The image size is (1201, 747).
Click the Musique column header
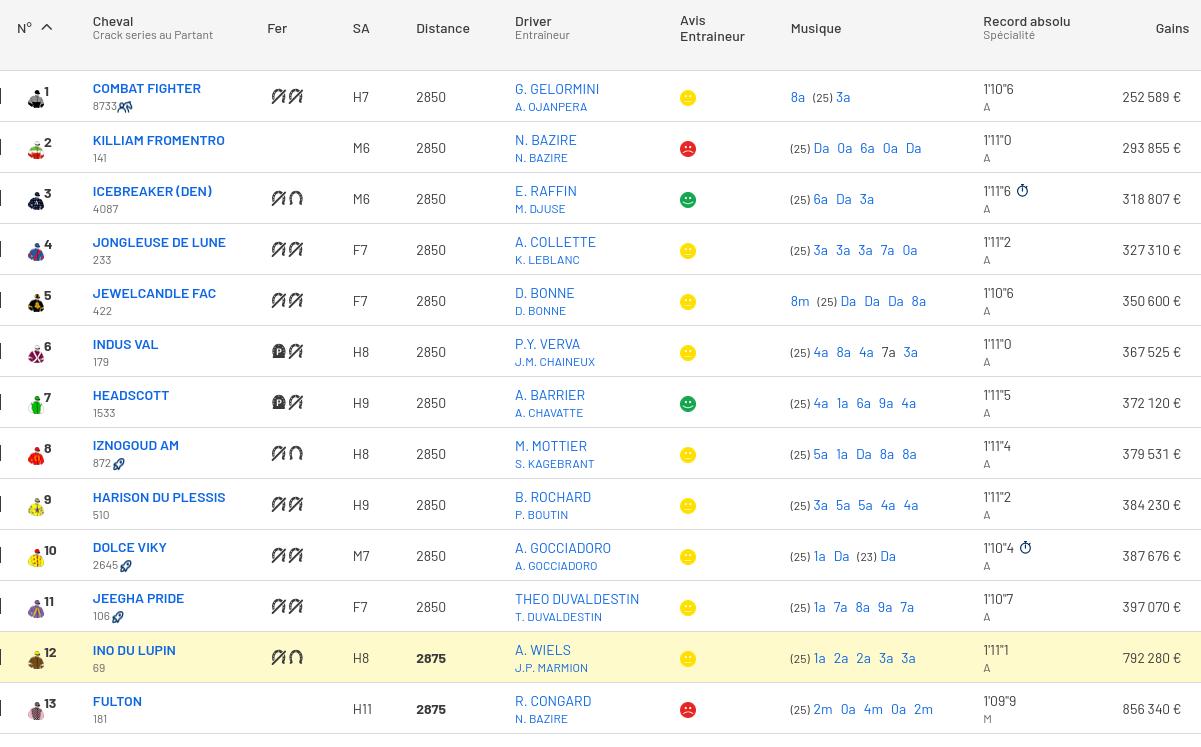pyautogui.click(x=815, y=28)
